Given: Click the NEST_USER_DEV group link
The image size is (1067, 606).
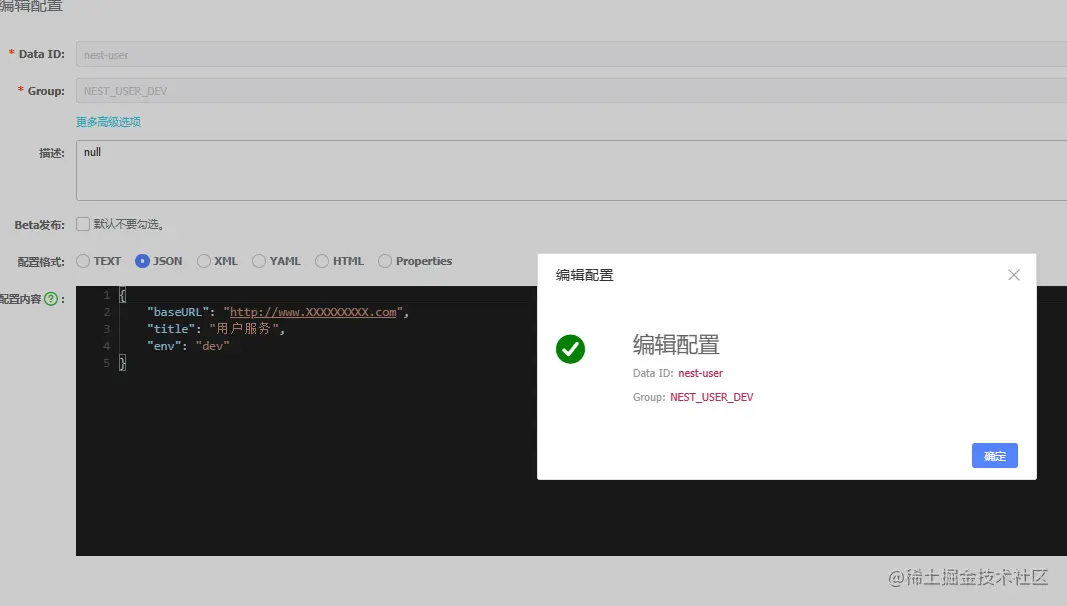Looking at the screenshot, I should pyautogui.click(x=711, y=397).
